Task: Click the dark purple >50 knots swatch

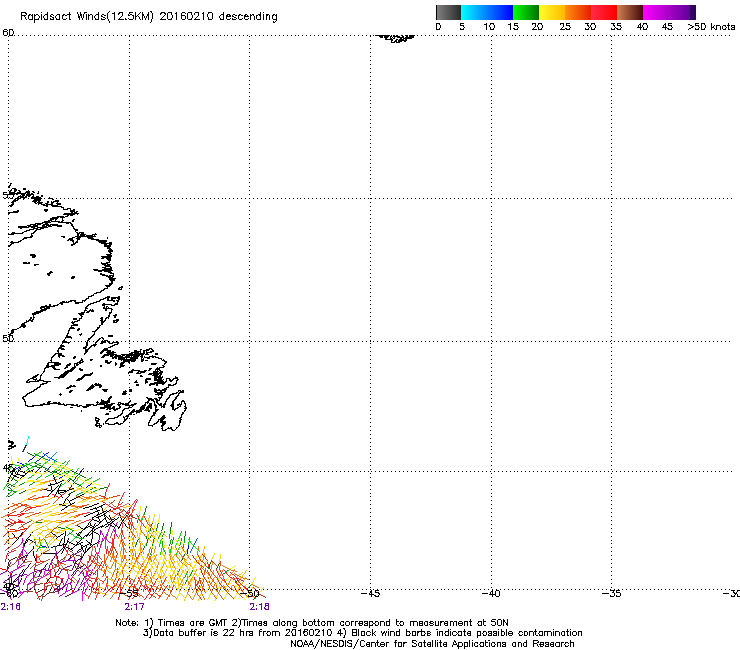Action: coord(693,12)
